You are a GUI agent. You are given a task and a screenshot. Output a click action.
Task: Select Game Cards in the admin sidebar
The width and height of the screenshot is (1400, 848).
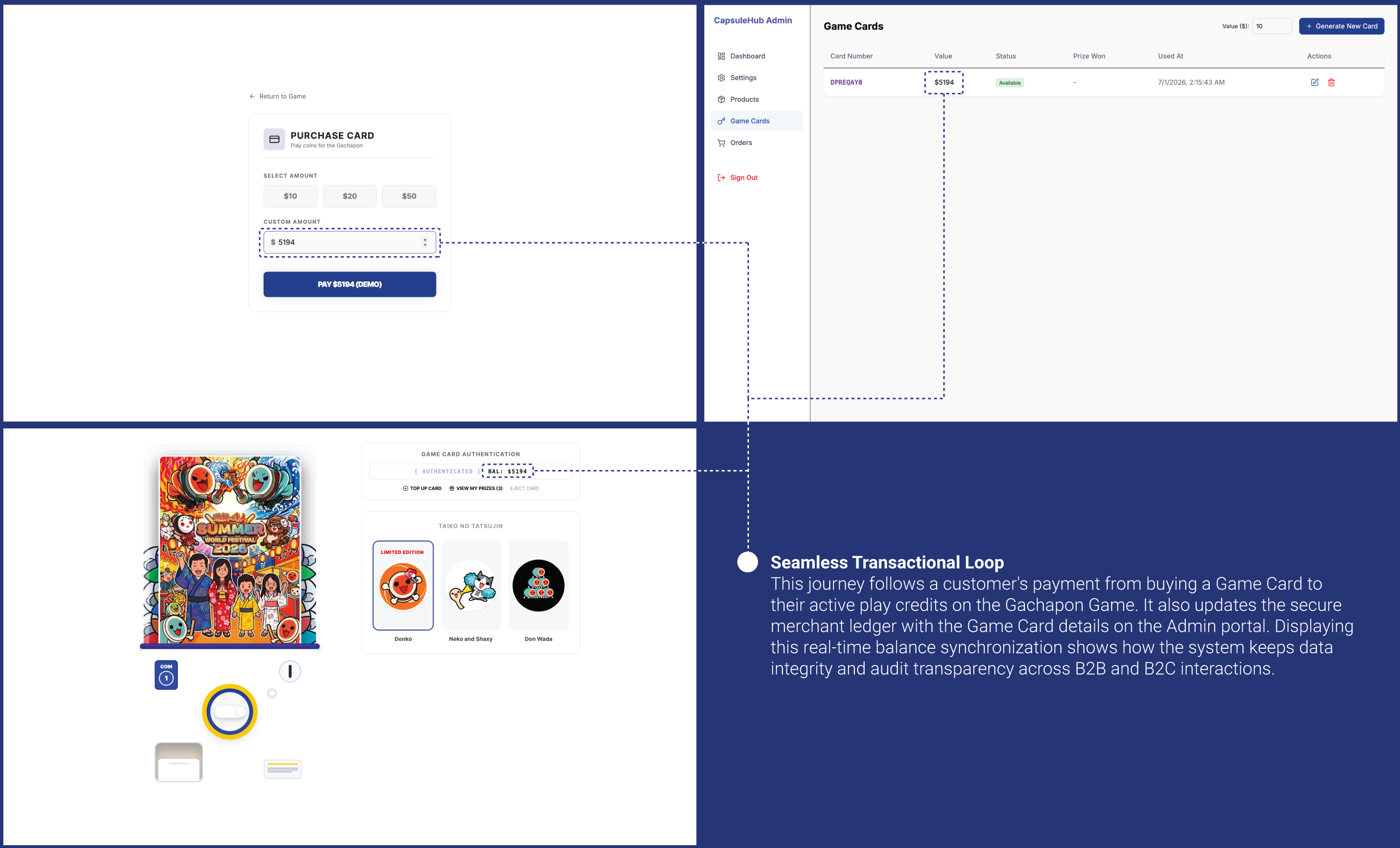(x=756, y=121)
